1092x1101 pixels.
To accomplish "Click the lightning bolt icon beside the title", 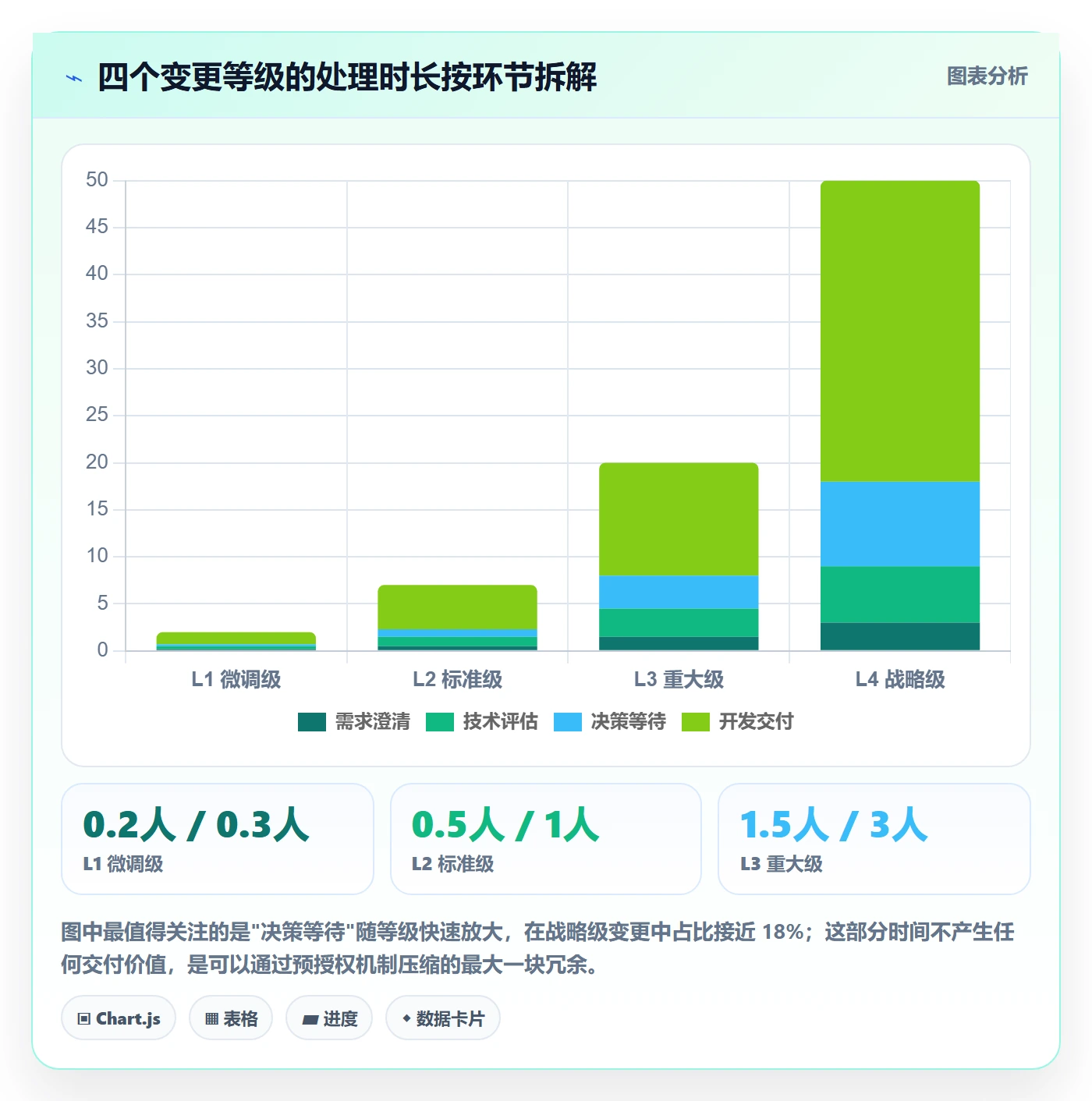I will [x=74, y=78].
